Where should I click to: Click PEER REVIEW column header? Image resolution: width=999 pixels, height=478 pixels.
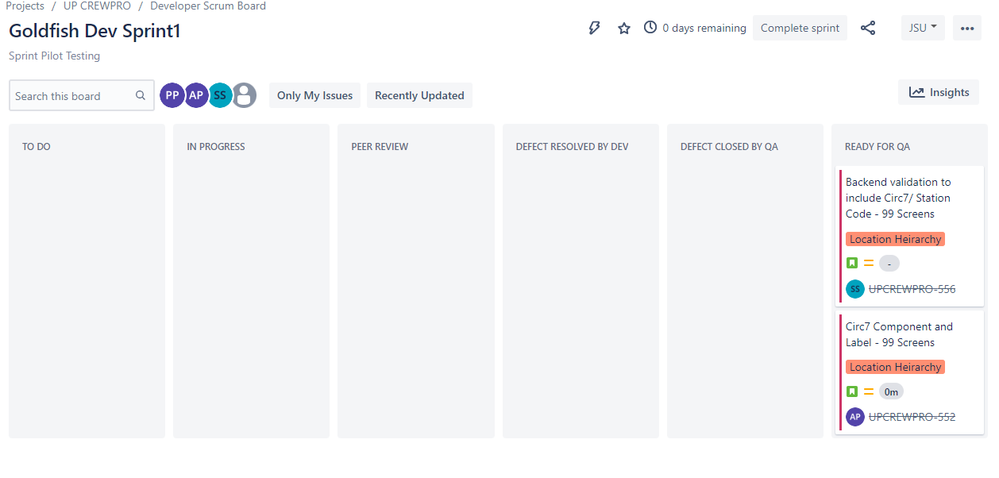point(380,147)
